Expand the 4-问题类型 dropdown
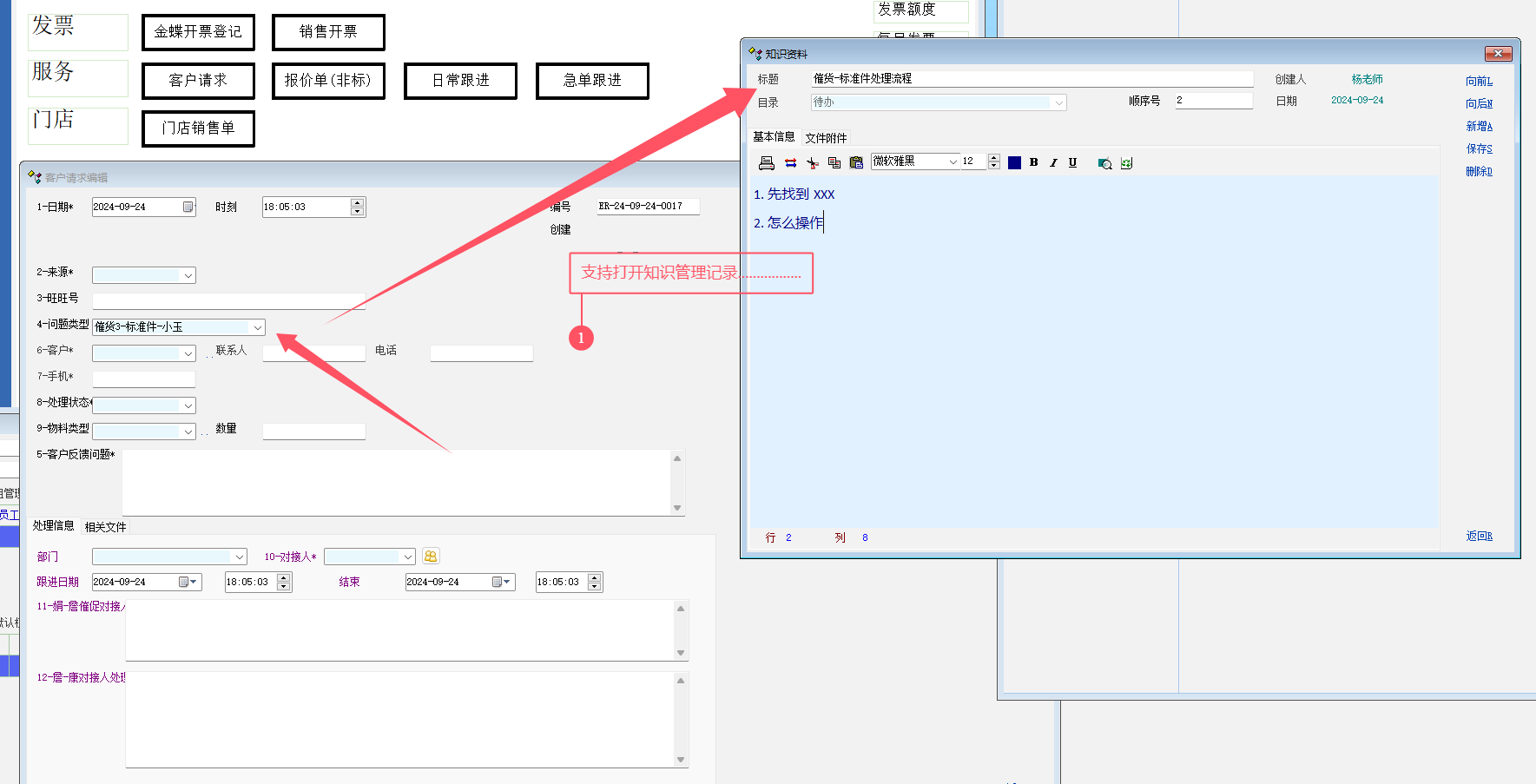 click(x=258, y=327)
